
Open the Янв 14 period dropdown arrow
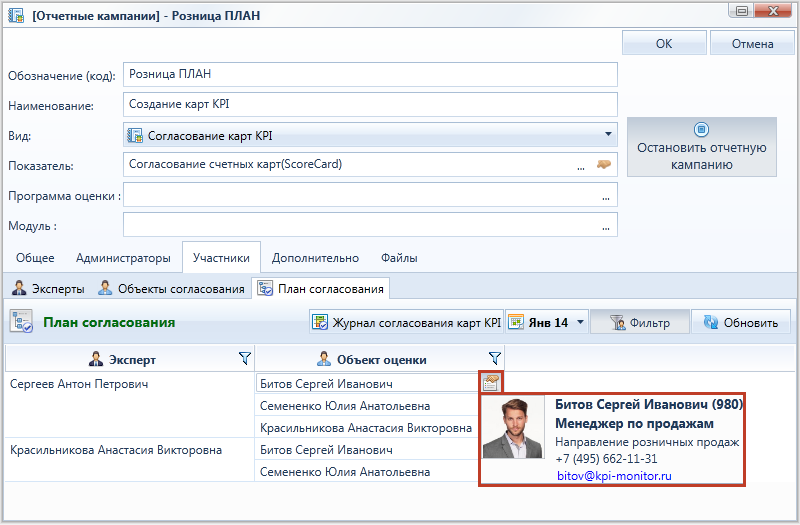point(580,322)
